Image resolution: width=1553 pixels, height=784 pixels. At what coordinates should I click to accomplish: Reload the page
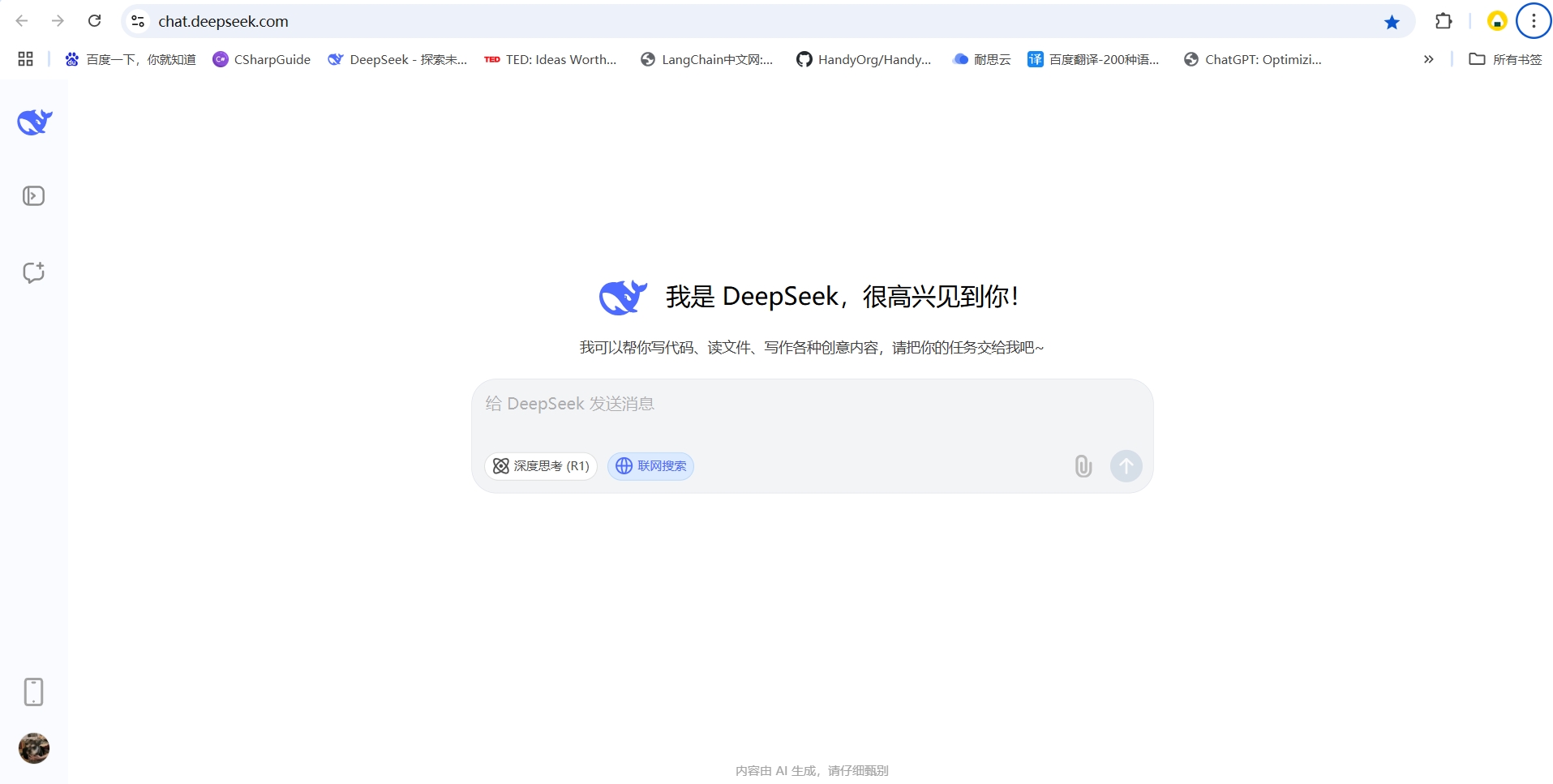[94, 21]
